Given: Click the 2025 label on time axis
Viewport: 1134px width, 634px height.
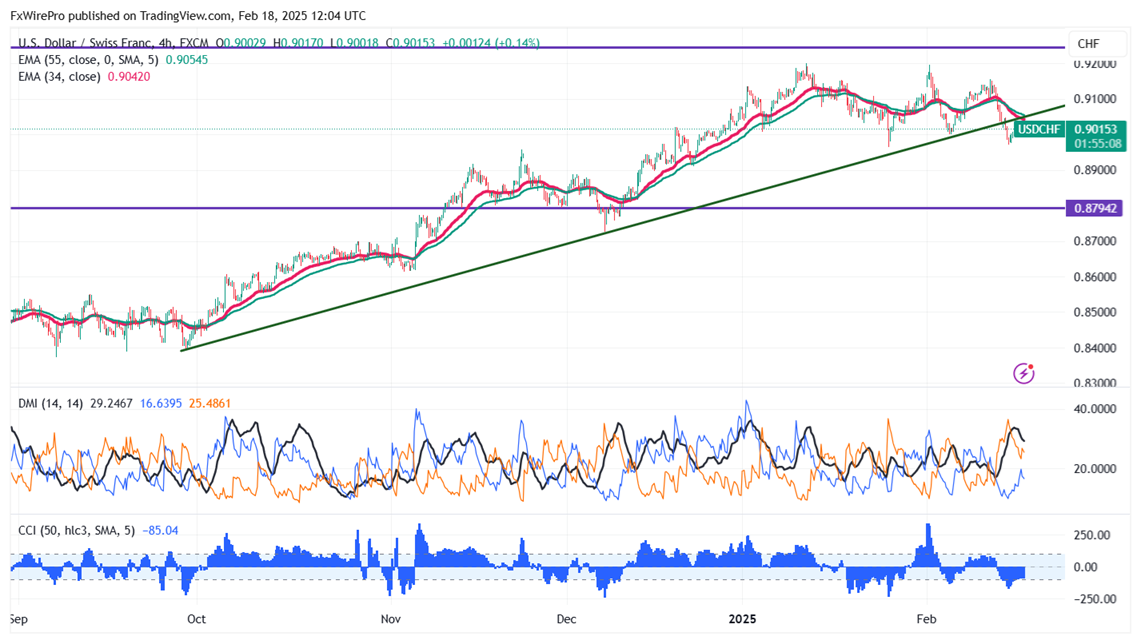Looking at the screenshot, I should 742,620.
